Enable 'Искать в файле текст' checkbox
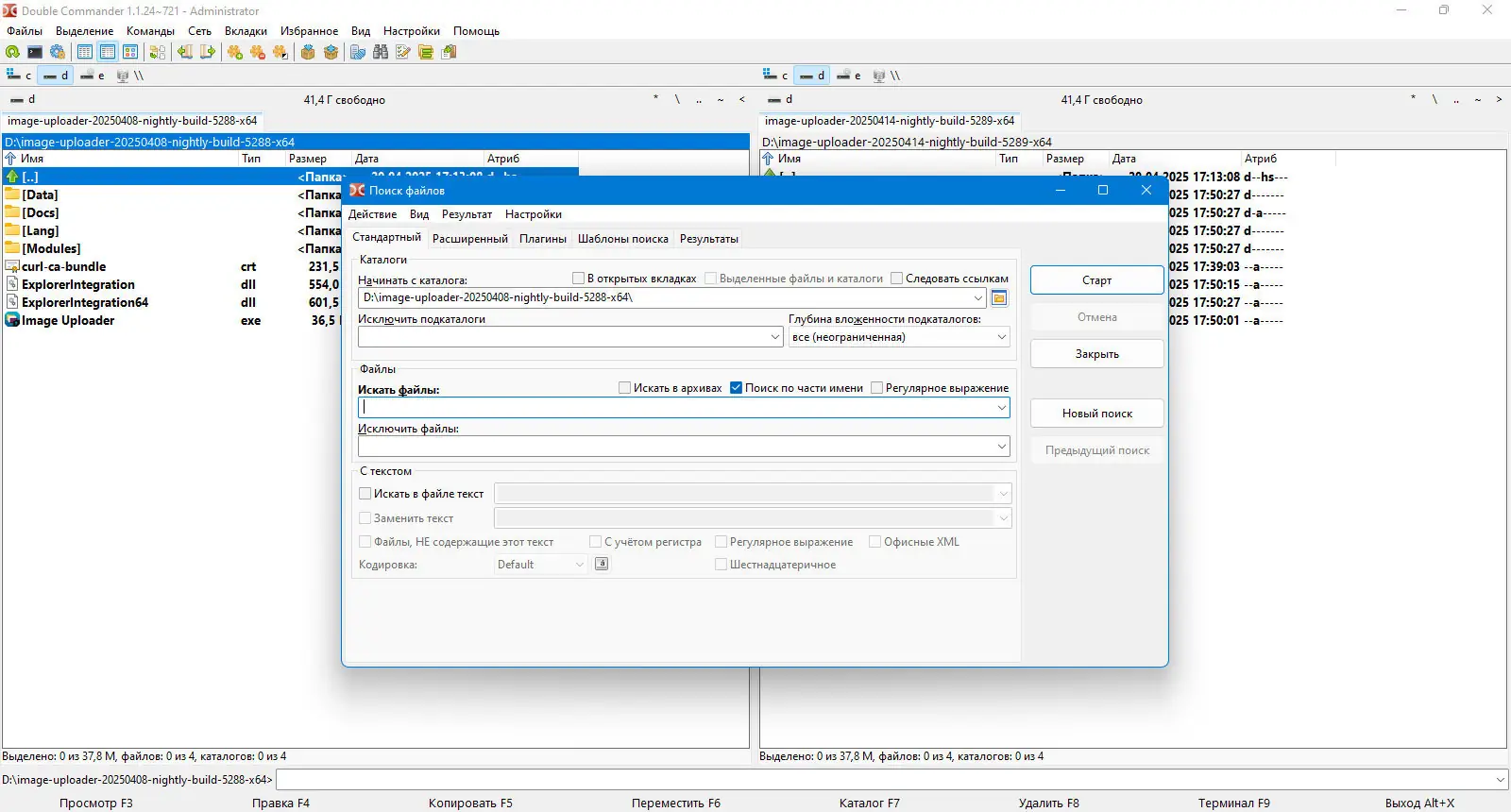This screenshot has width=1511, height=812. tap(365, 494)
